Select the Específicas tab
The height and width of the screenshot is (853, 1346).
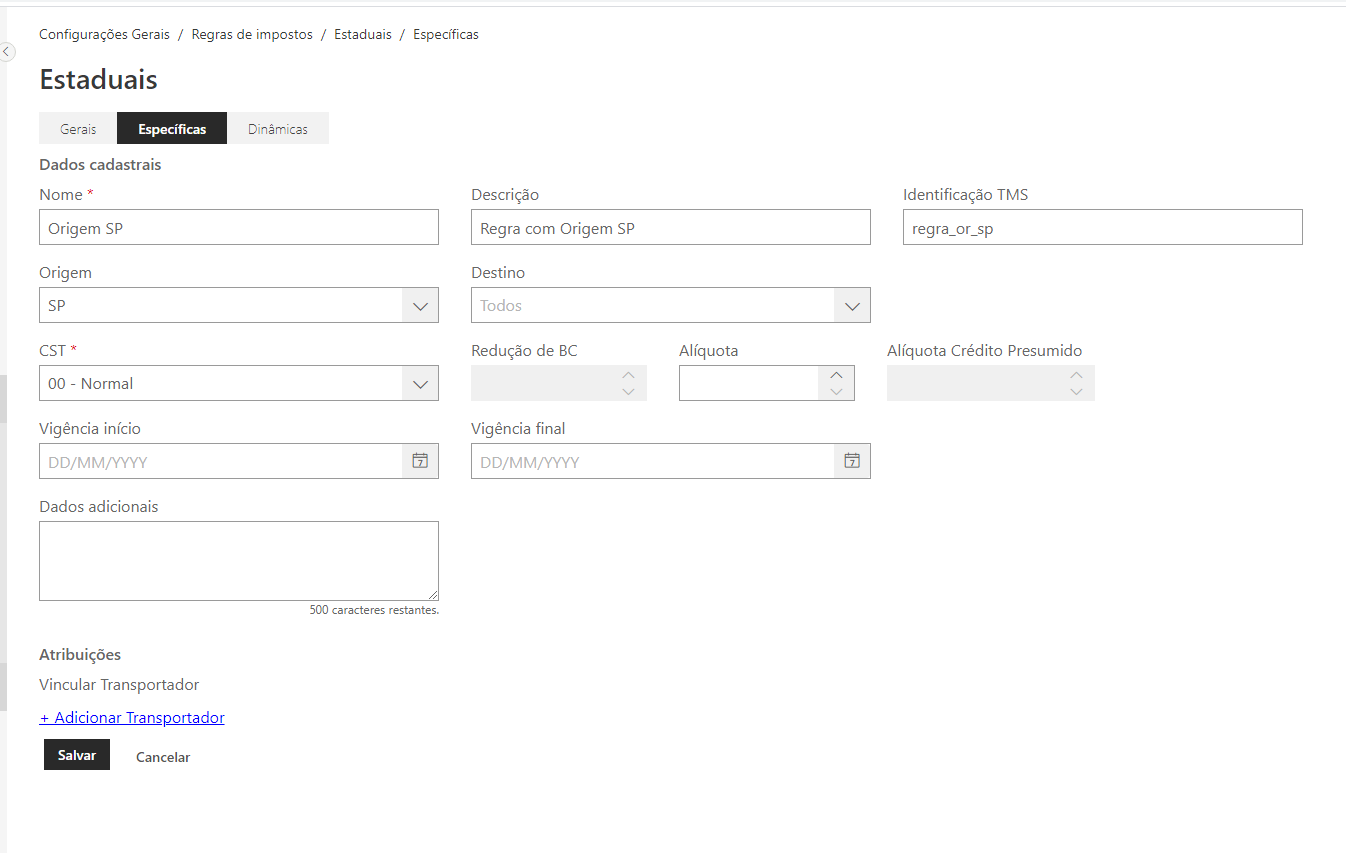point(172,129)
